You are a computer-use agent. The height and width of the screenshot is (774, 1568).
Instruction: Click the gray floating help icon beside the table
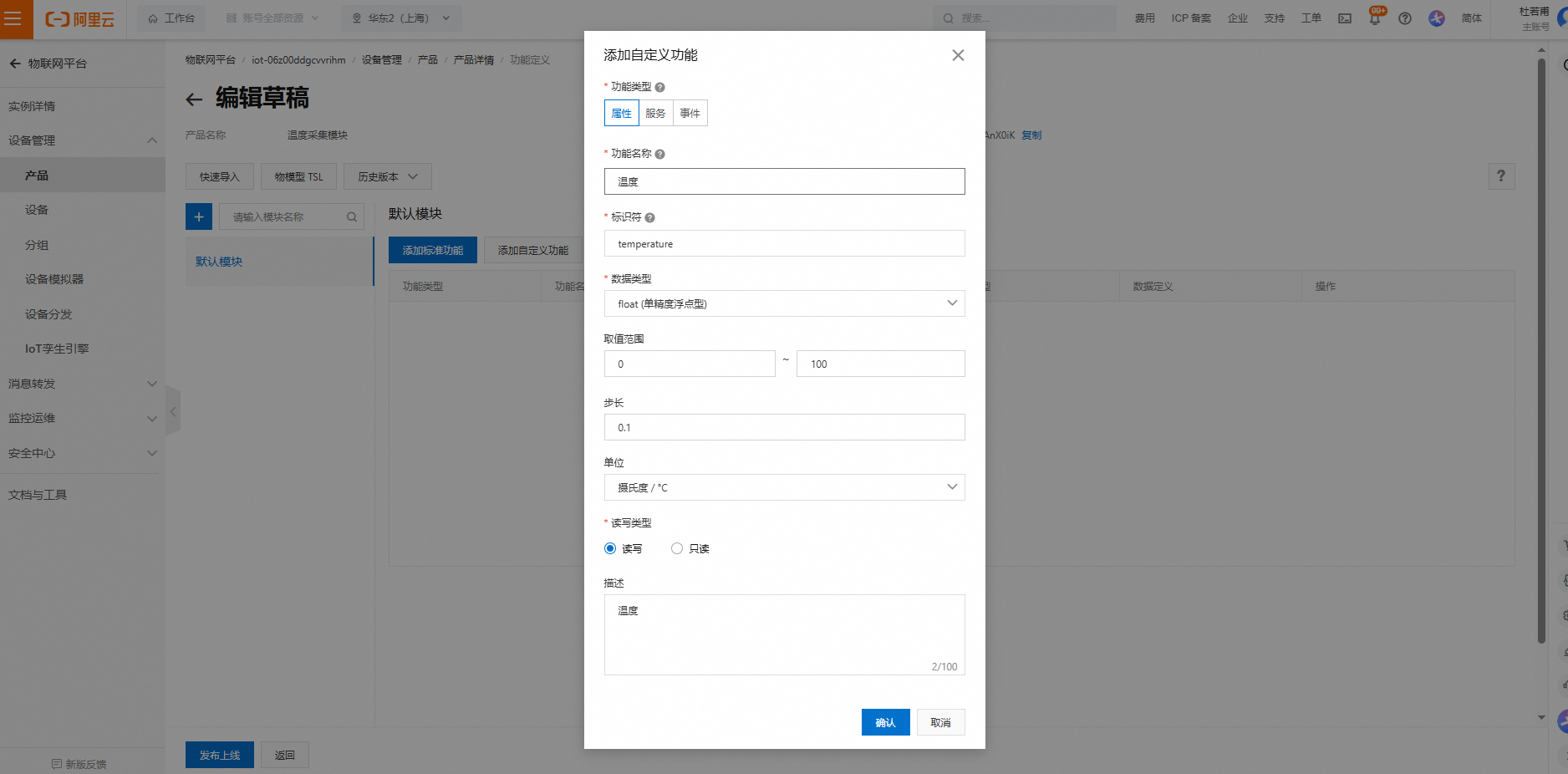(x=1501, y=176)
